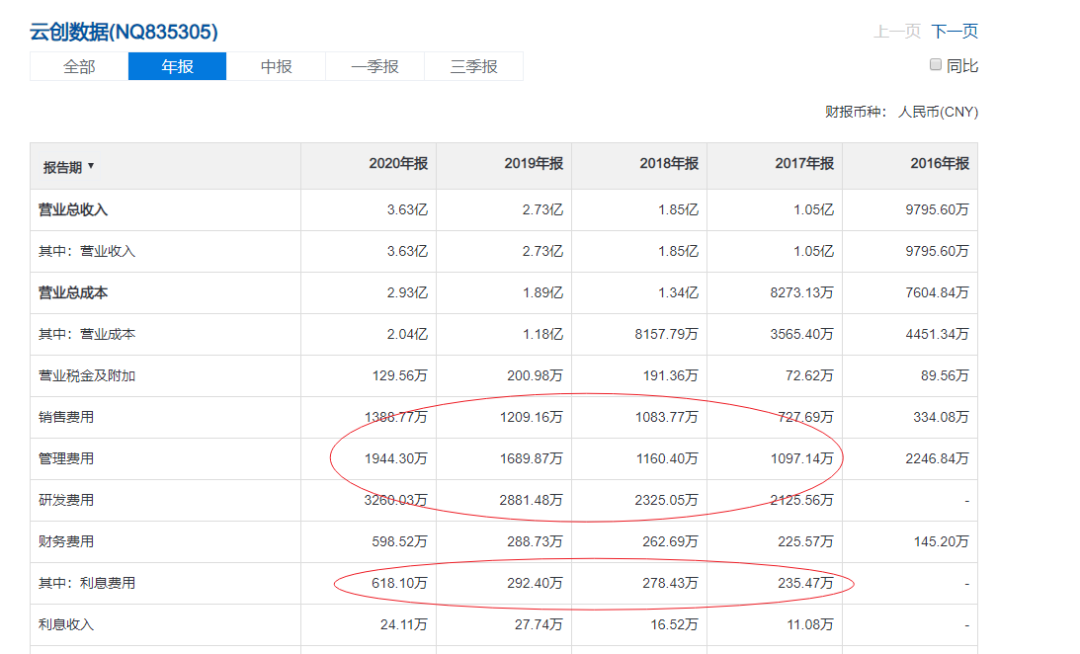1080x654 pixels.
Task: Click the 1944.30万 management expense cell
Action: click(x=396, y=458)
